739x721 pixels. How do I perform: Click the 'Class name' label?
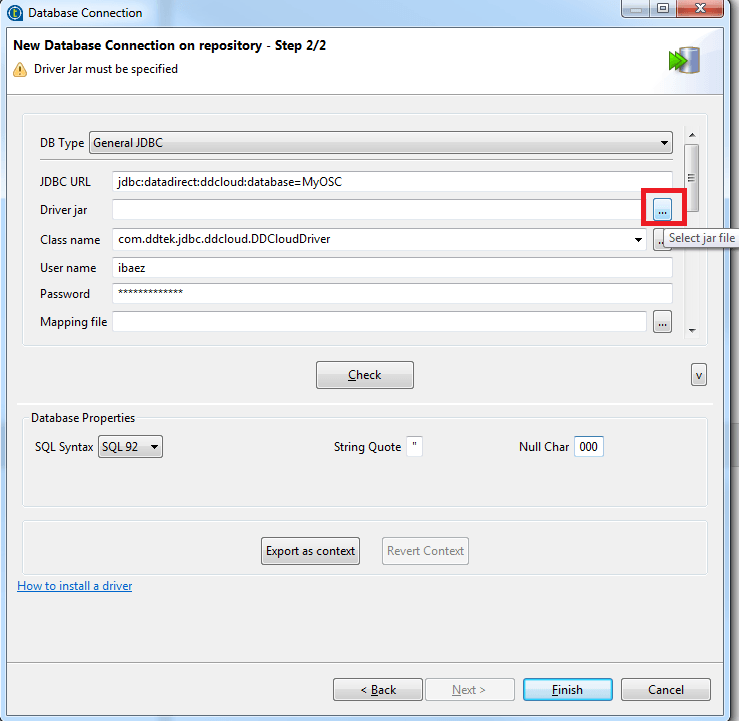click(x=70, y=240)
